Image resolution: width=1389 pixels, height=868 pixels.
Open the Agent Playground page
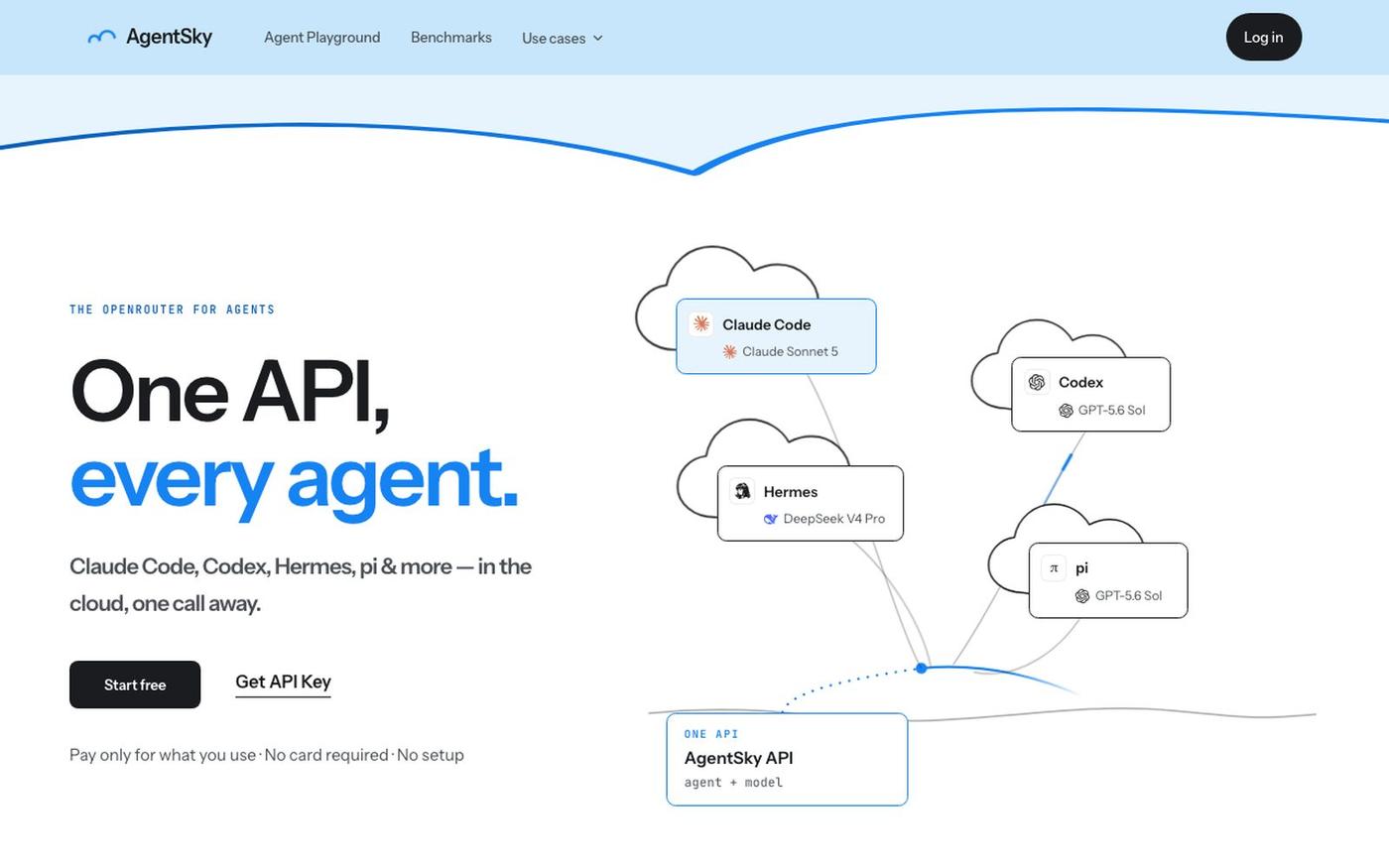[x=322, y=37]
